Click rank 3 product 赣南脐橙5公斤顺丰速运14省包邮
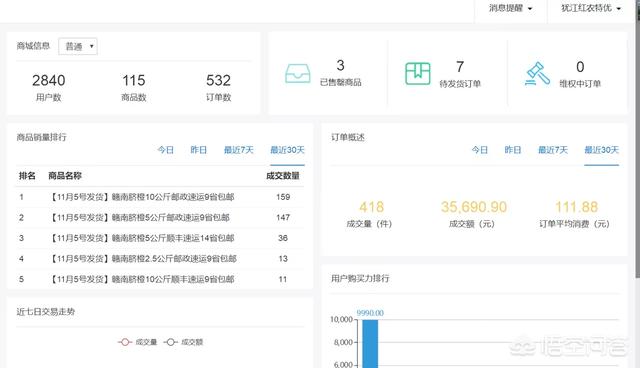Viewport: 640px width, 368px height. pyautogui.click(x=142, y=238)
